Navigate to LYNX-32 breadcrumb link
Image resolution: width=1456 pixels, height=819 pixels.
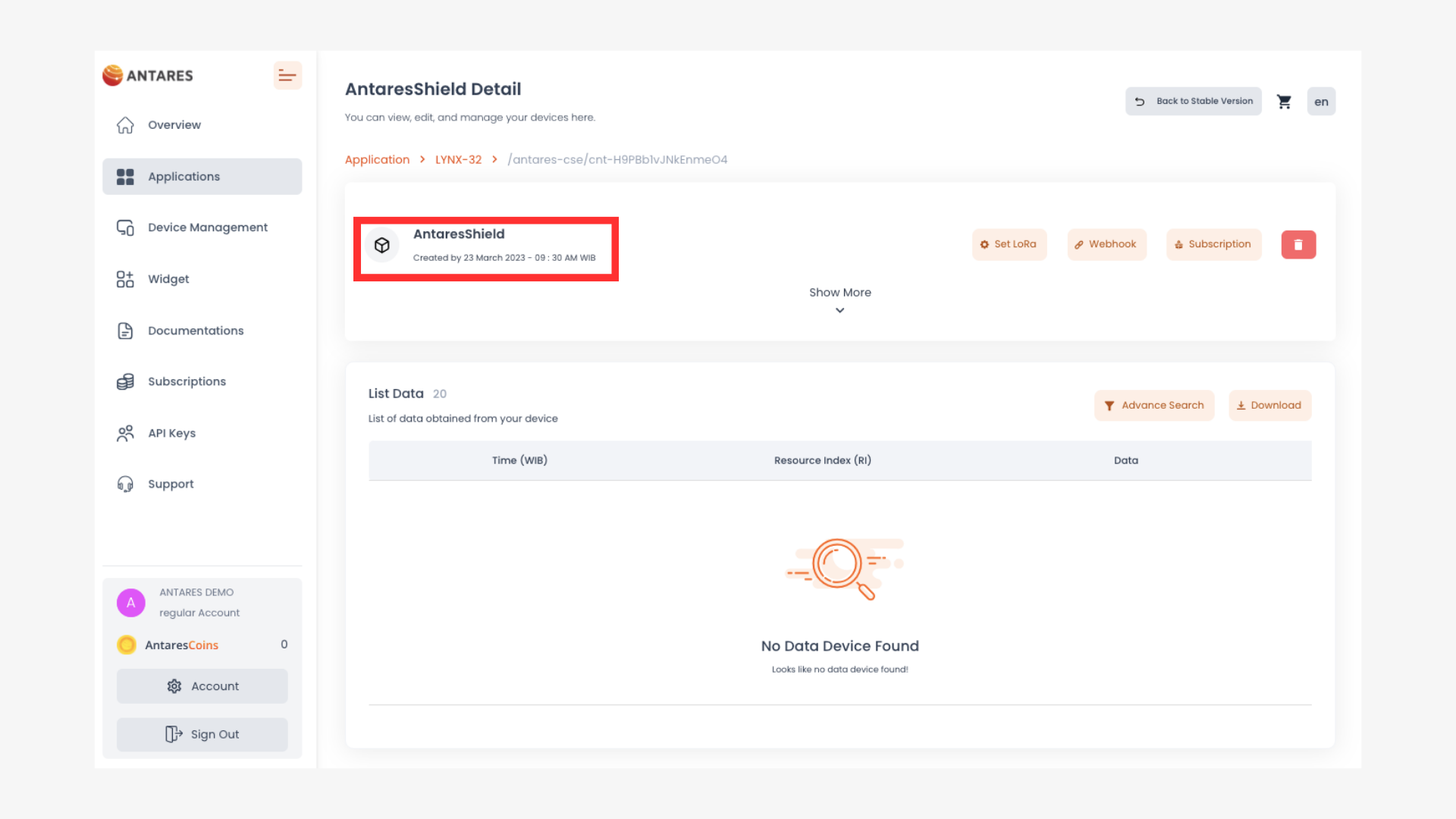458,160
